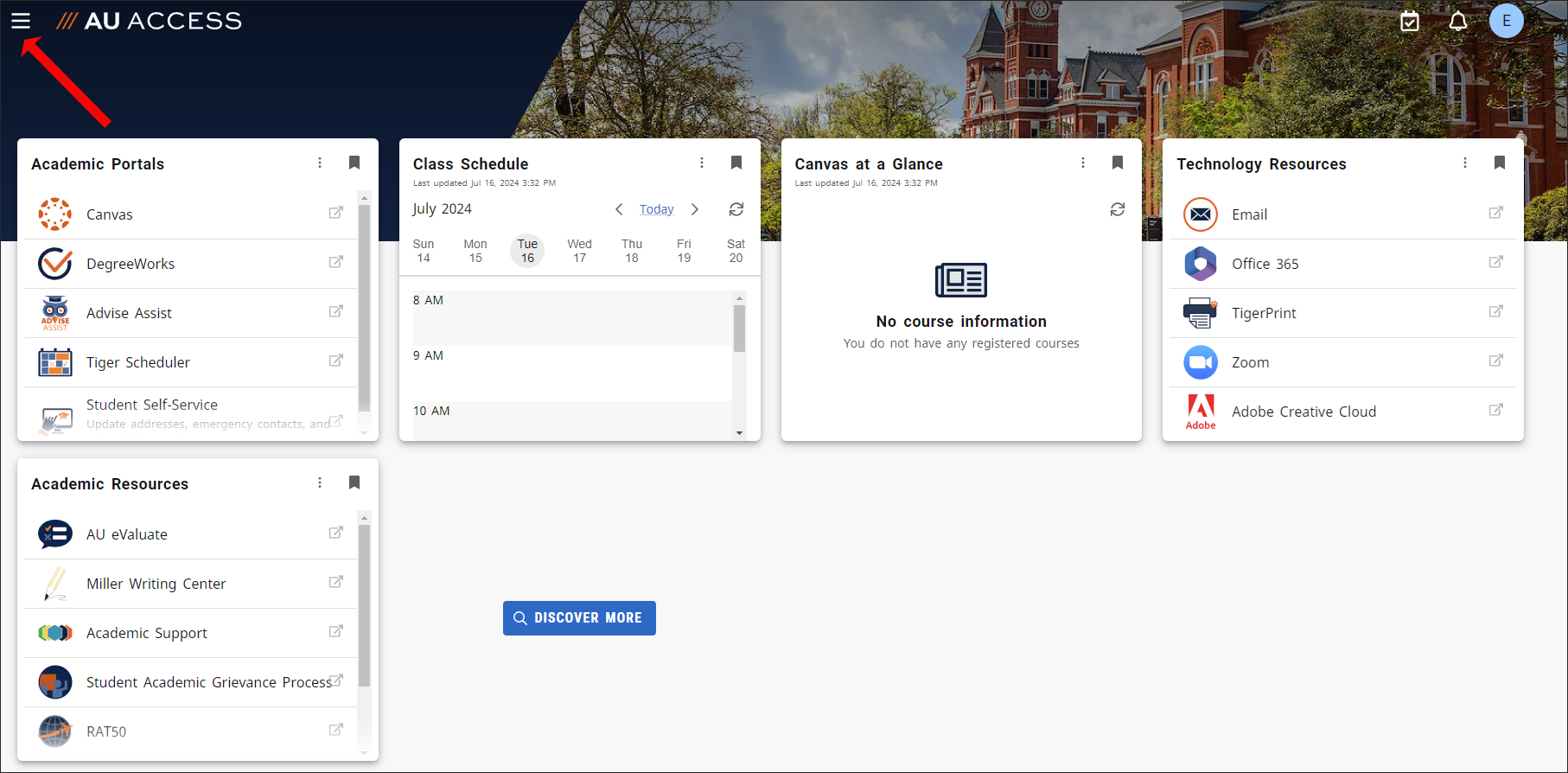This screenshot has width=1568, height=773.
Task: Open Academic Resources card options menu
Action: pyautogui.click(x=320, y=482)
